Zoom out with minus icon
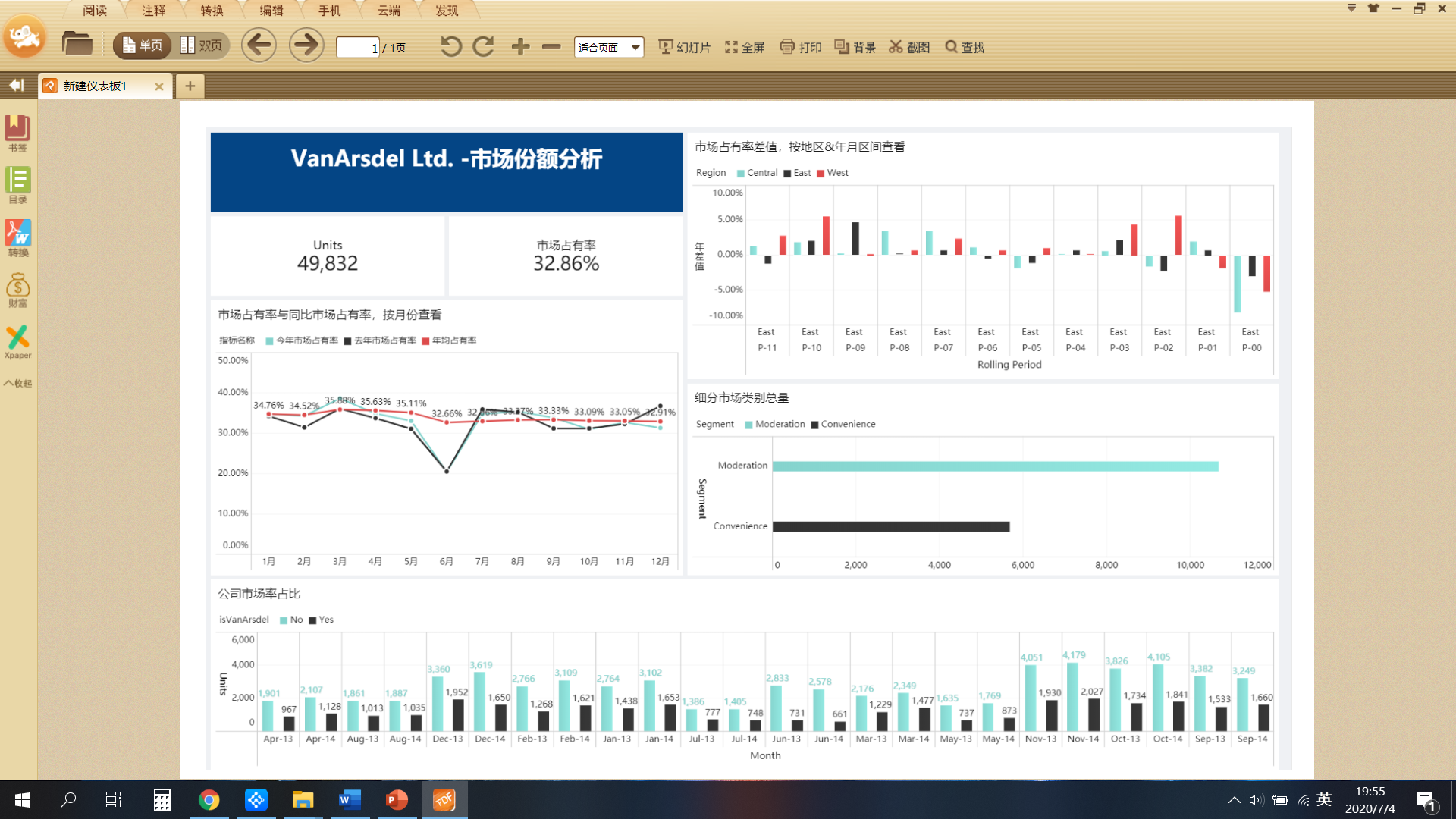Screen dimensions: 1456x819 click(x=551, y=47)
